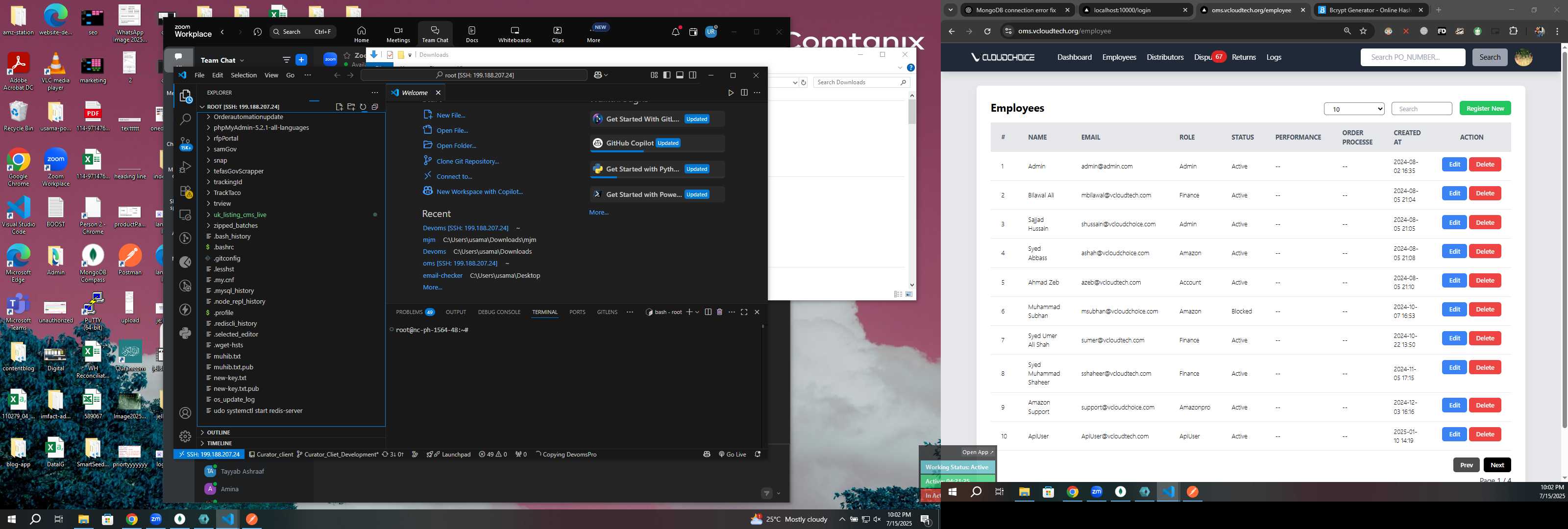
Task: Open File menu in VS Code
Action: tap(199, 75)
